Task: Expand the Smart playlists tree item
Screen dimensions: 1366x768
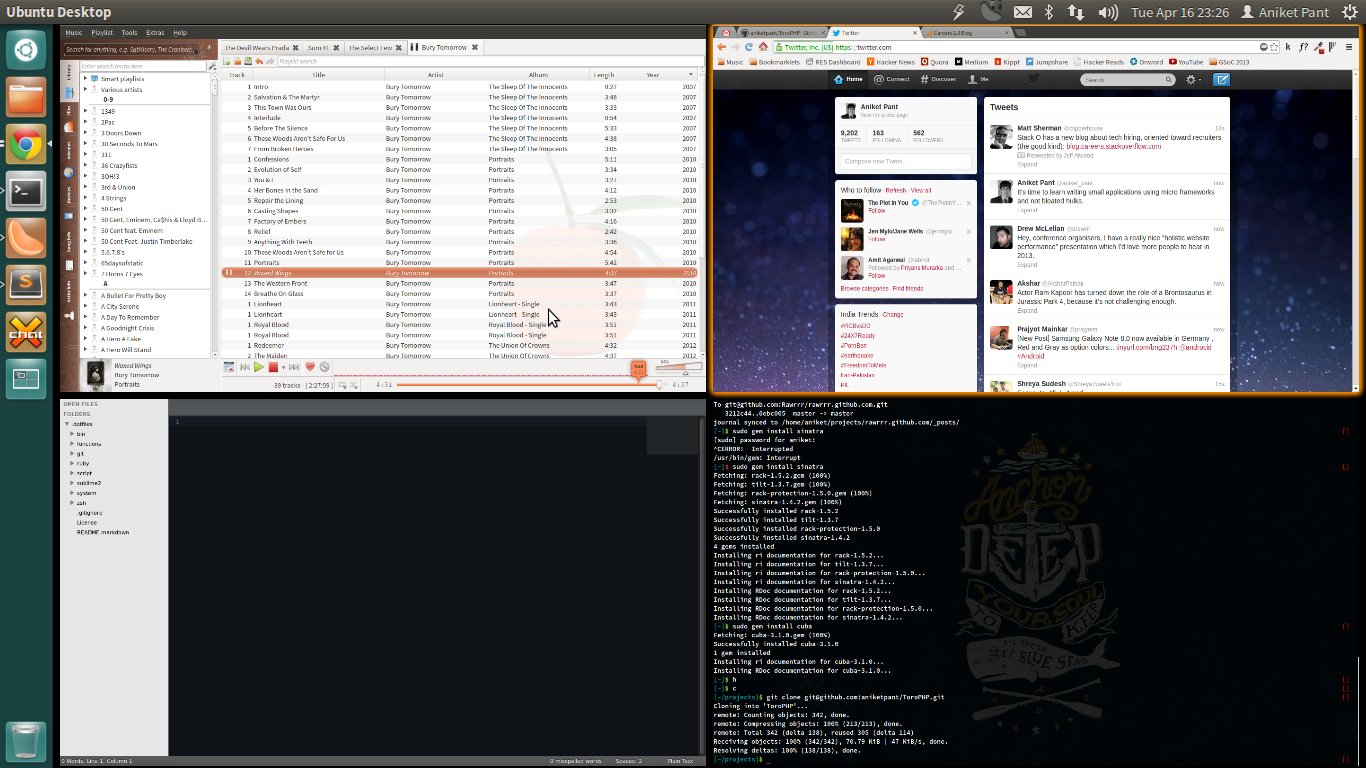Action: [85, 79]
